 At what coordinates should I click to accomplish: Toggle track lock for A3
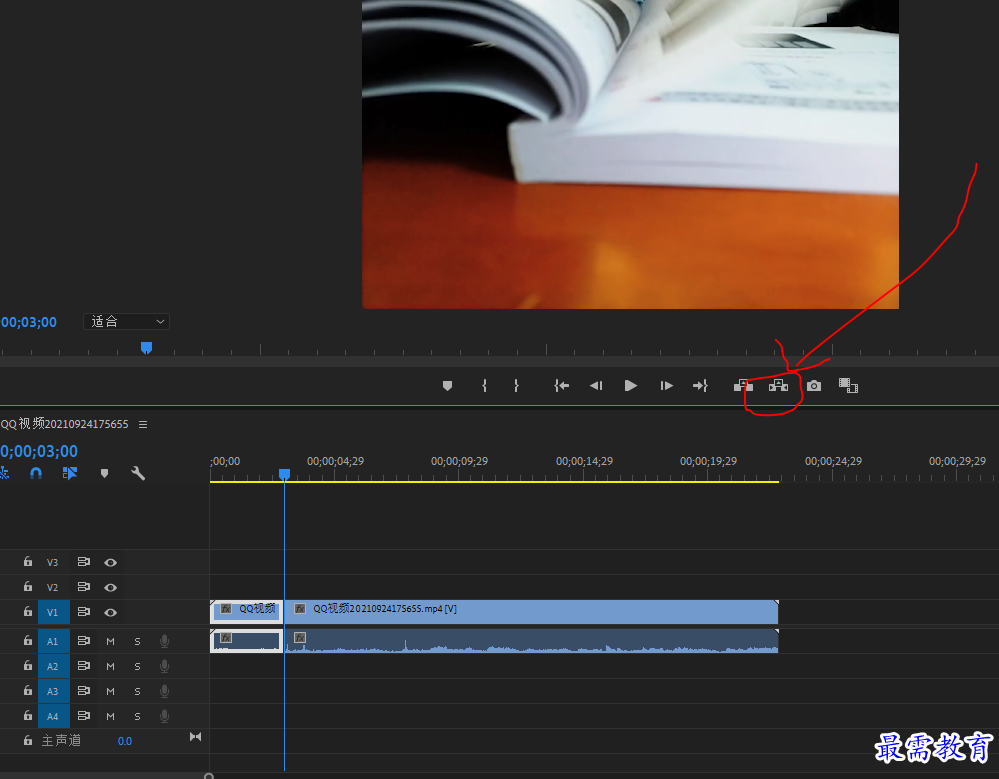pyautogui.click(x=27, y=690)
